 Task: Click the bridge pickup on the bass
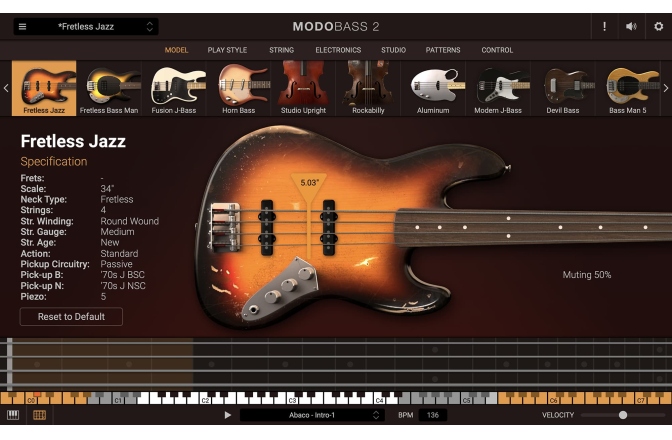click(267, 227)
